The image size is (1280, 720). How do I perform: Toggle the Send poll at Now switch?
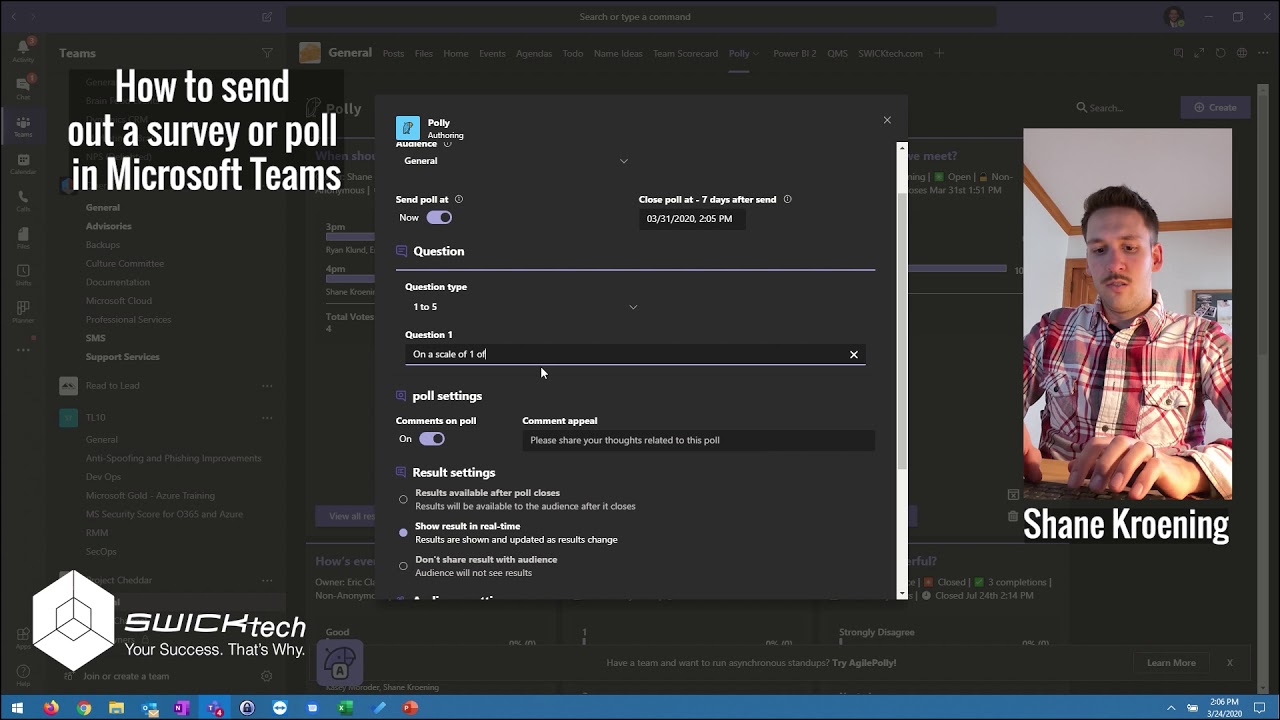439,218
